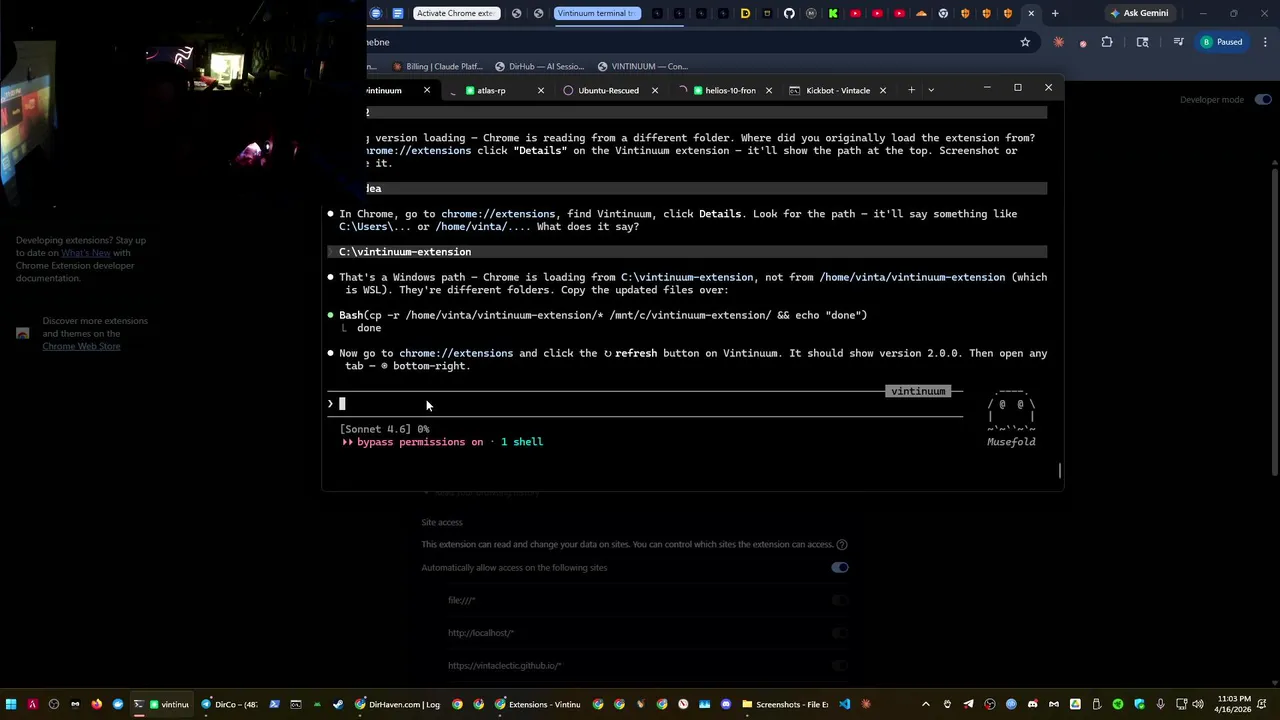Open Visual Studio Code from taskbar

pyautogui.click(x=844, y=704)
